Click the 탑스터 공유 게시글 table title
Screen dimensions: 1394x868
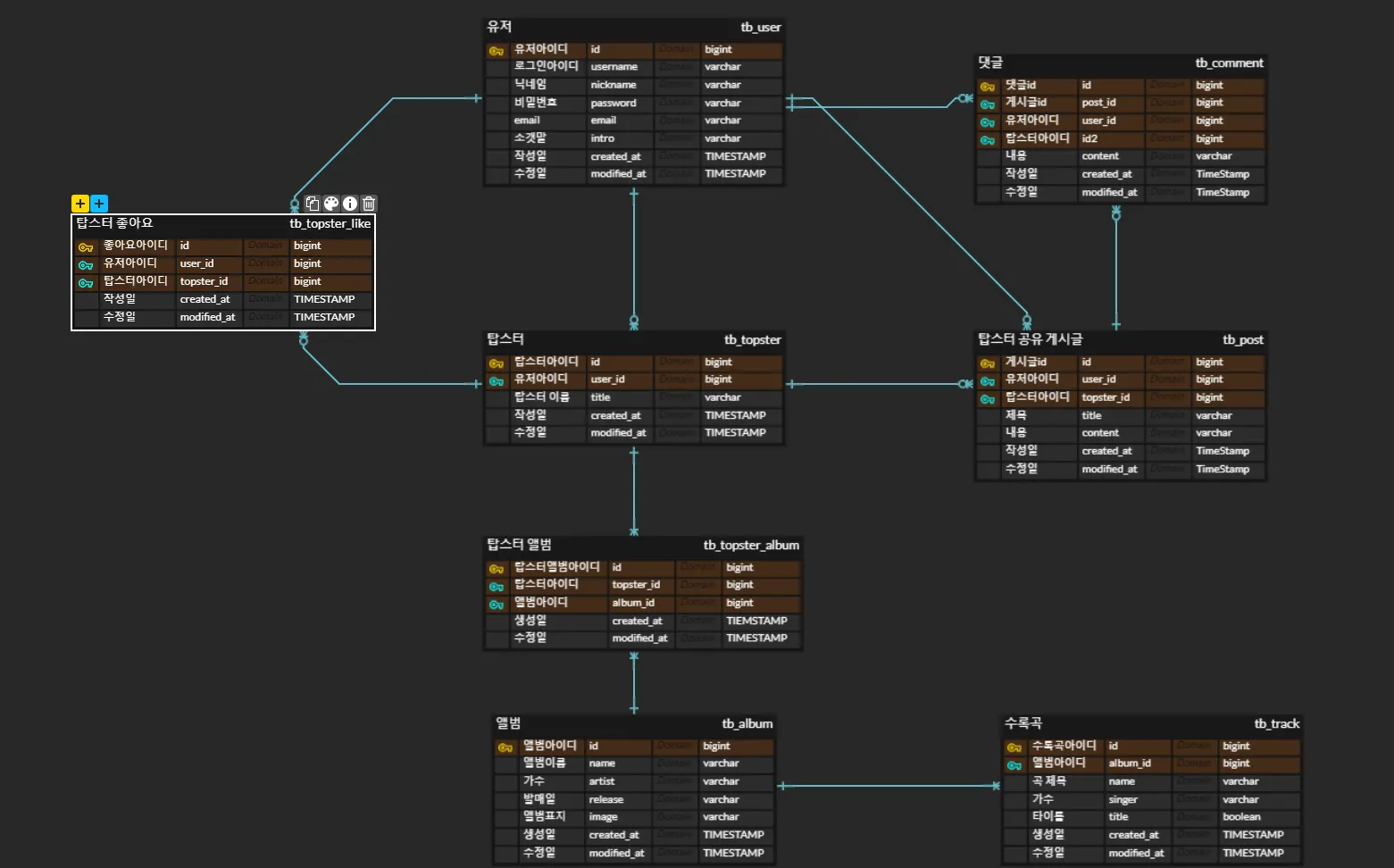pos(1030,339)
